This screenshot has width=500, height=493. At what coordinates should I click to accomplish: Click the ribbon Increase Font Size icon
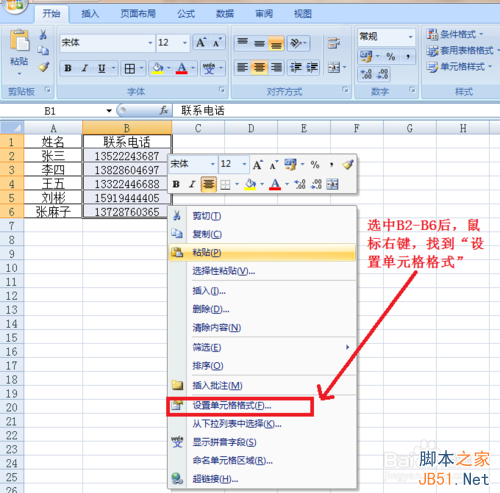(201, 43)
